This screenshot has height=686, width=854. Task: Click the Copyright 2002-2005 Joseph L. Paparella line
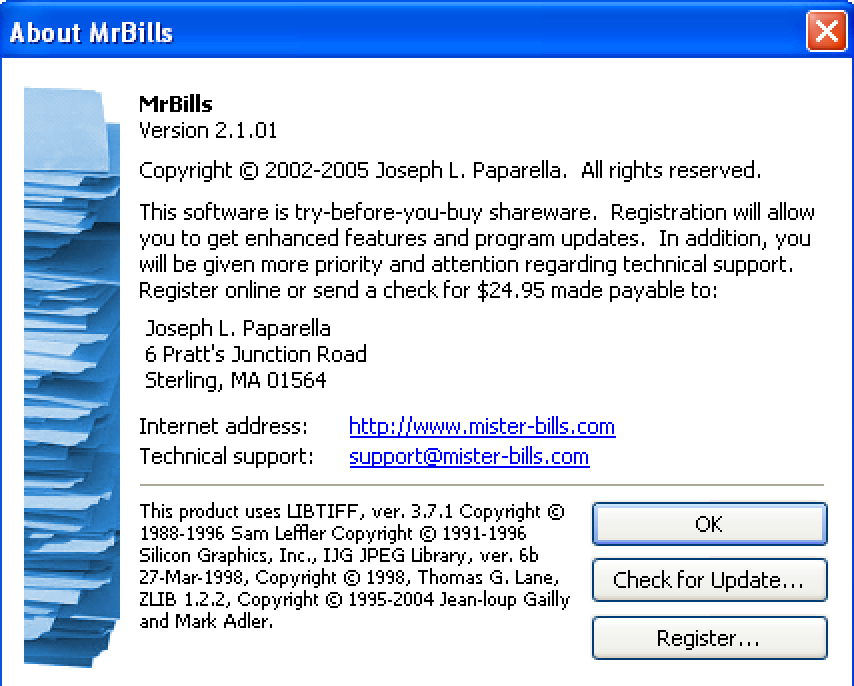450,171
